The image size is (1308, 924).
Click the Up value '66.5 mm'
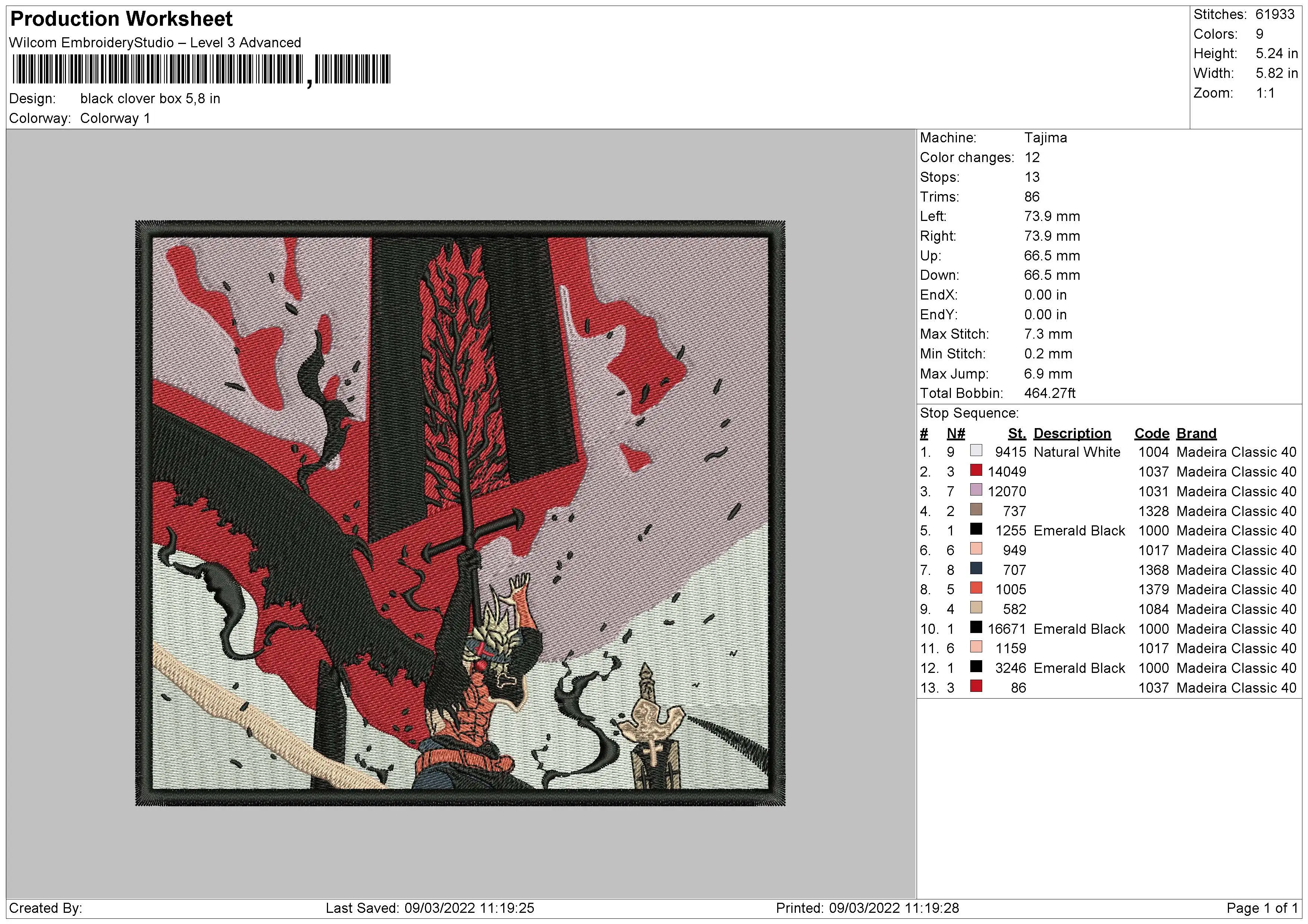1052,256
